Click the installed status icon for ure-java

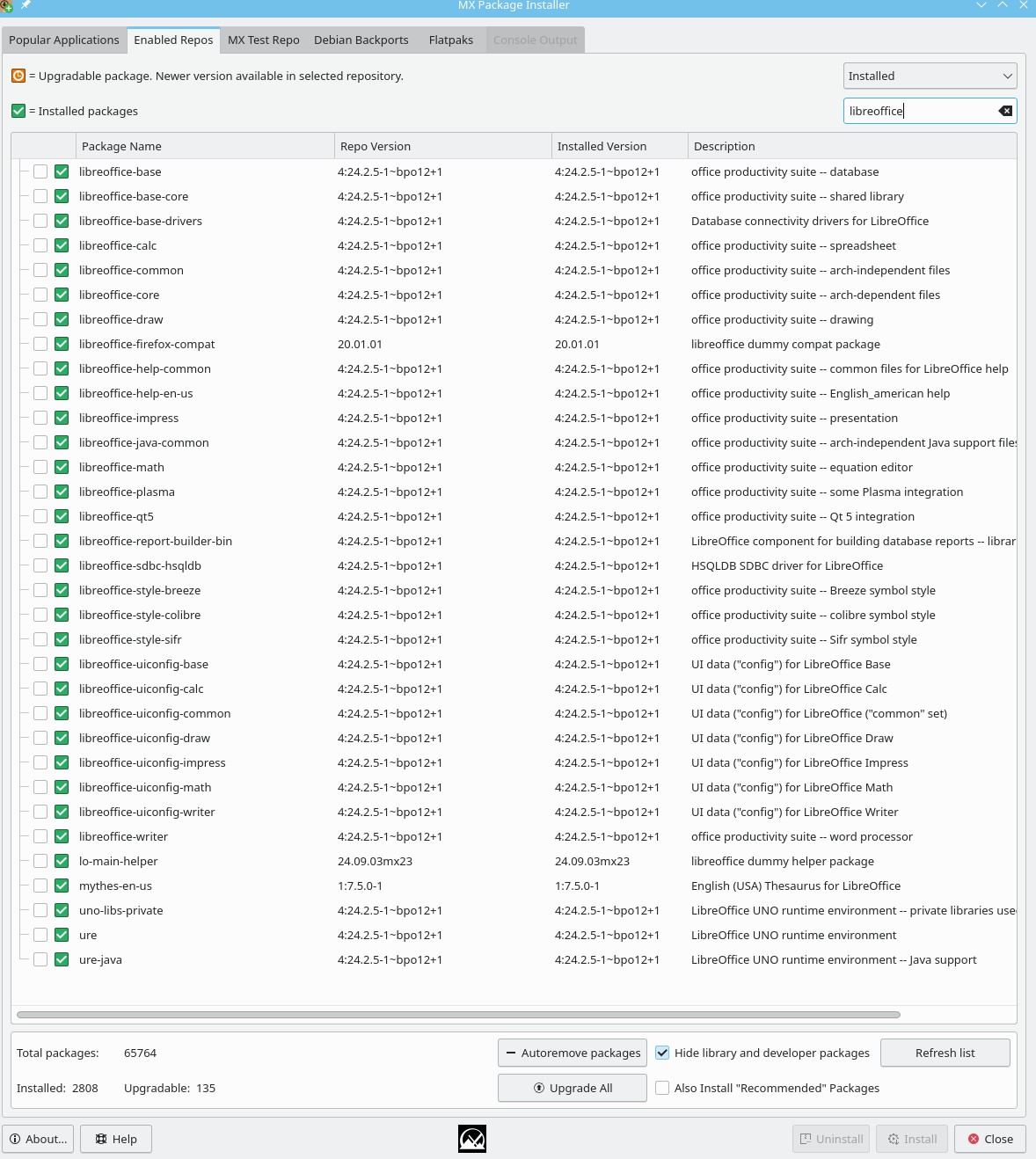click(62, 959)
